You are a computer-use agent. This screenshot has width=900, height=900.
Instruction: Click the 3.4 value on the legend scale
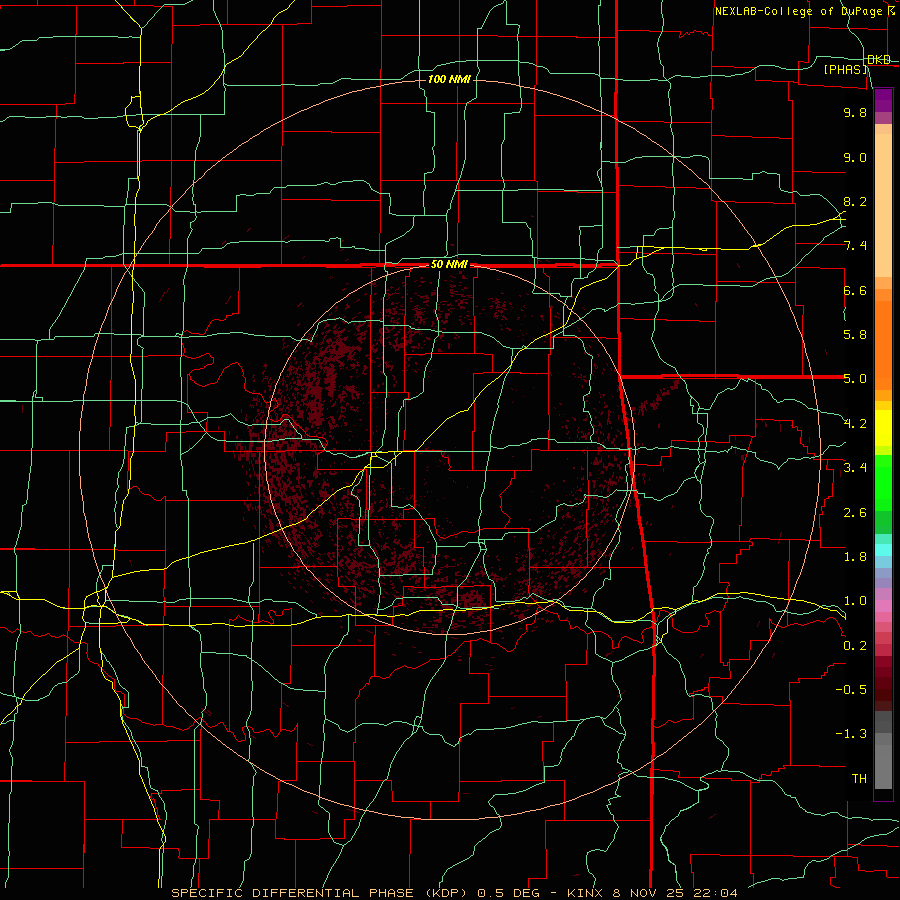click(855, 468)
